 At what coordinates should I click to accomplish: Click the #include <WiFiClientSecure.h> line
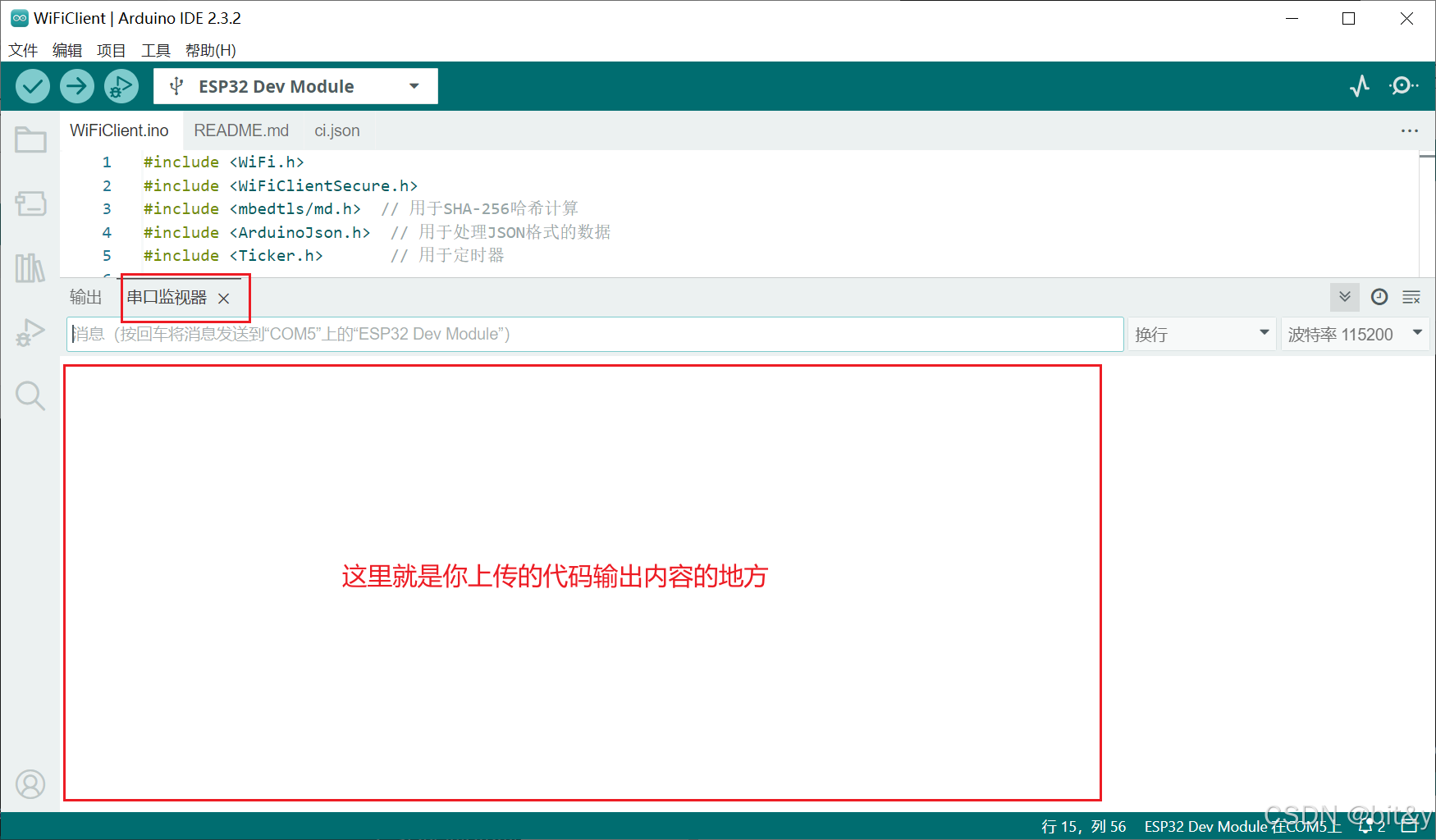pos(281,186)
